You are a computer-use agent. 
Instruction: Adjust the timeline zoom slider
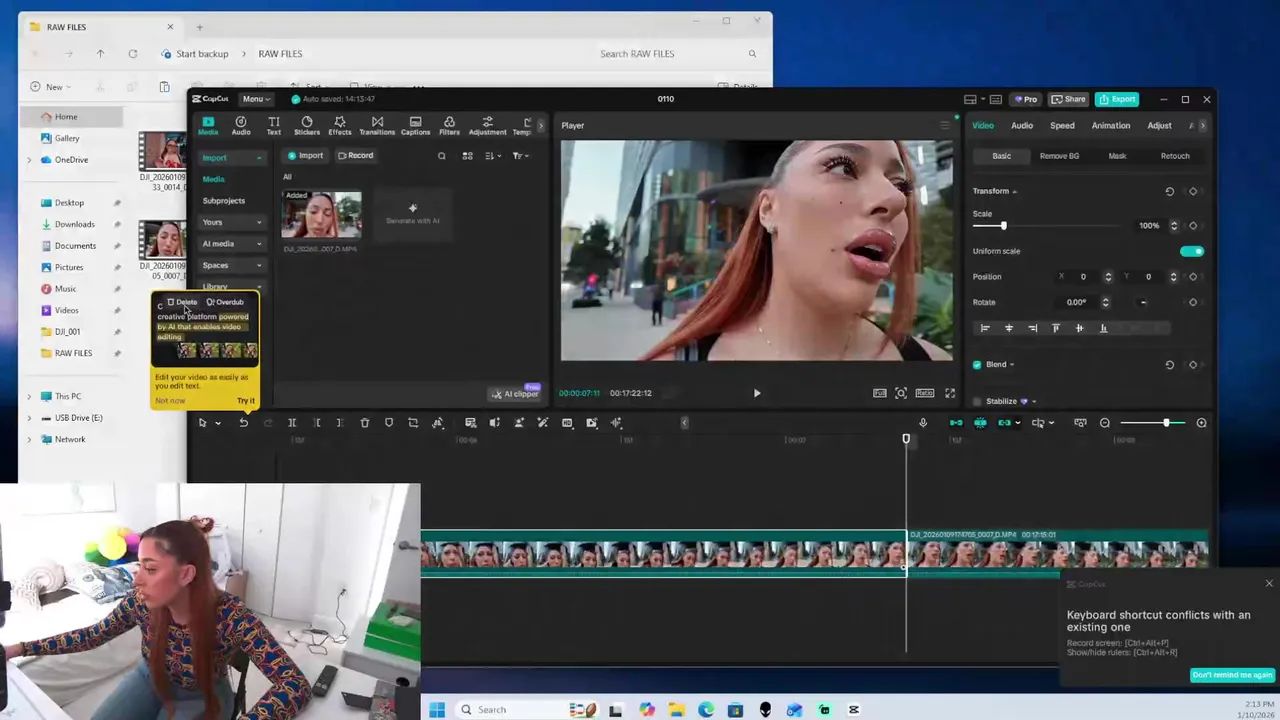tap(1165, 423)
